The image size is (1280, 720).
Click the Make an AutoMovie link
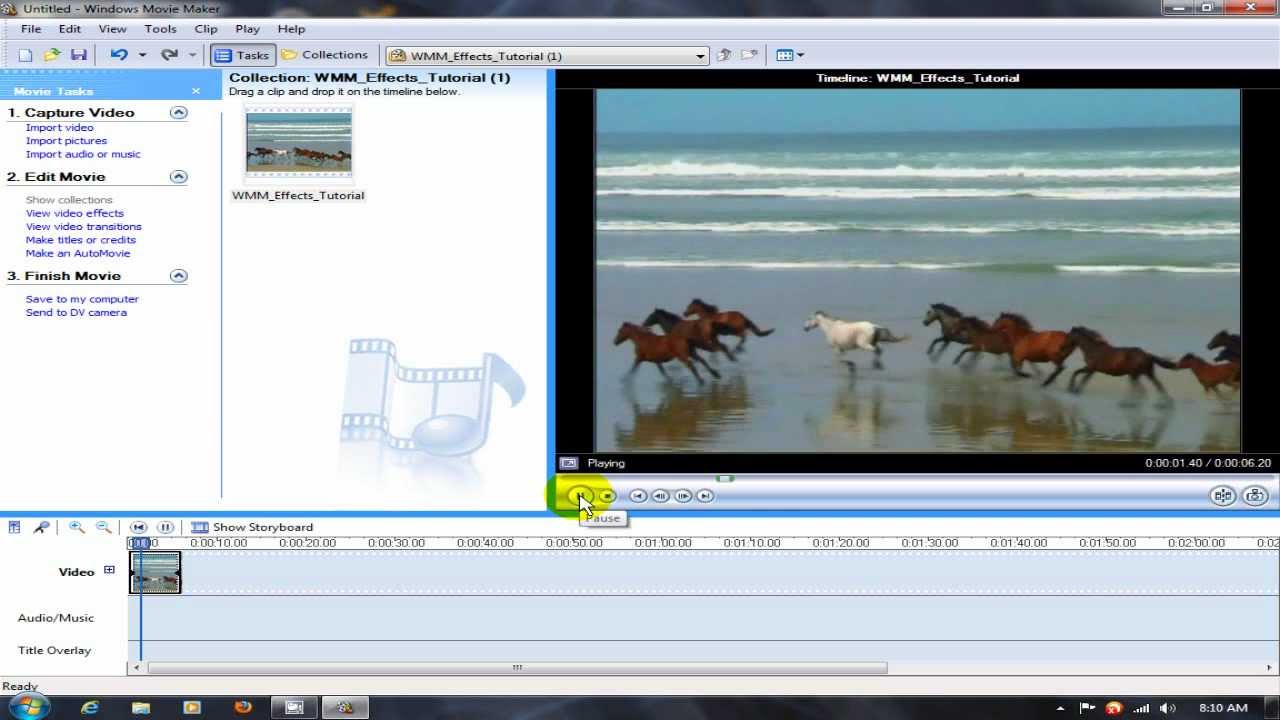(x=76, y=253)
